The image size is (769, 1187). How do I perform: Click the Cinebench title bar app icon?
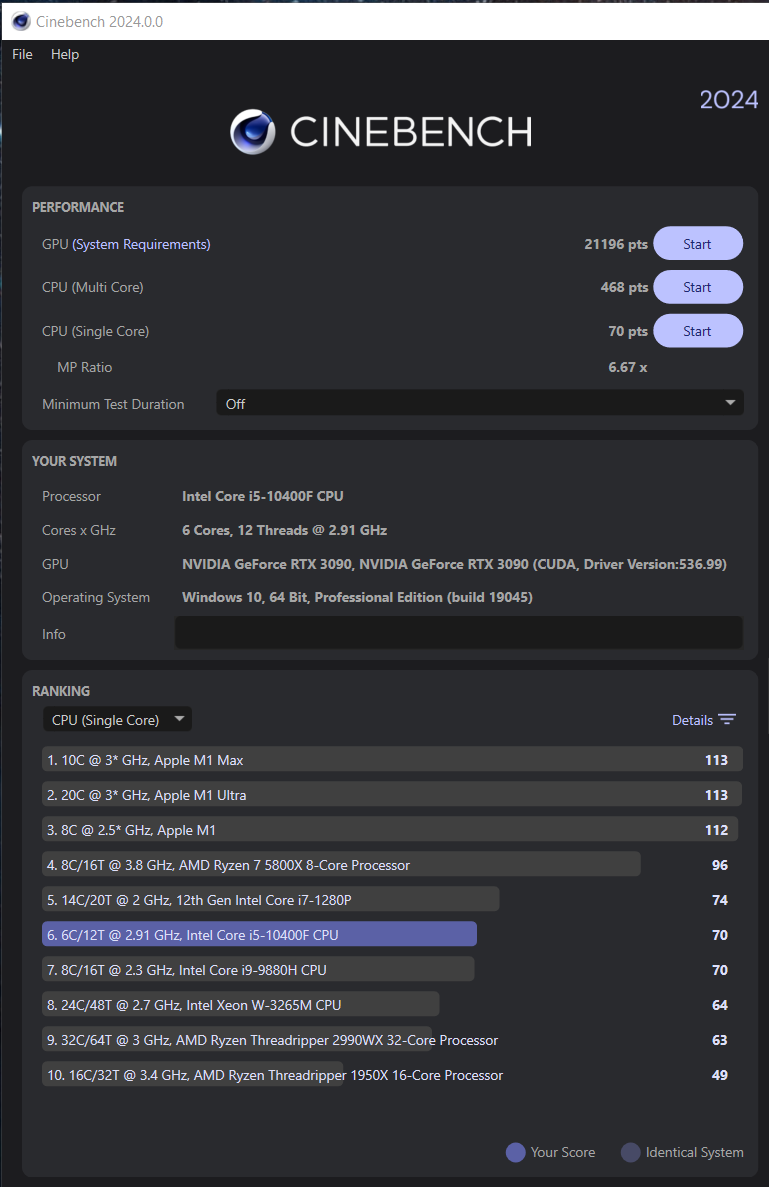20,21
